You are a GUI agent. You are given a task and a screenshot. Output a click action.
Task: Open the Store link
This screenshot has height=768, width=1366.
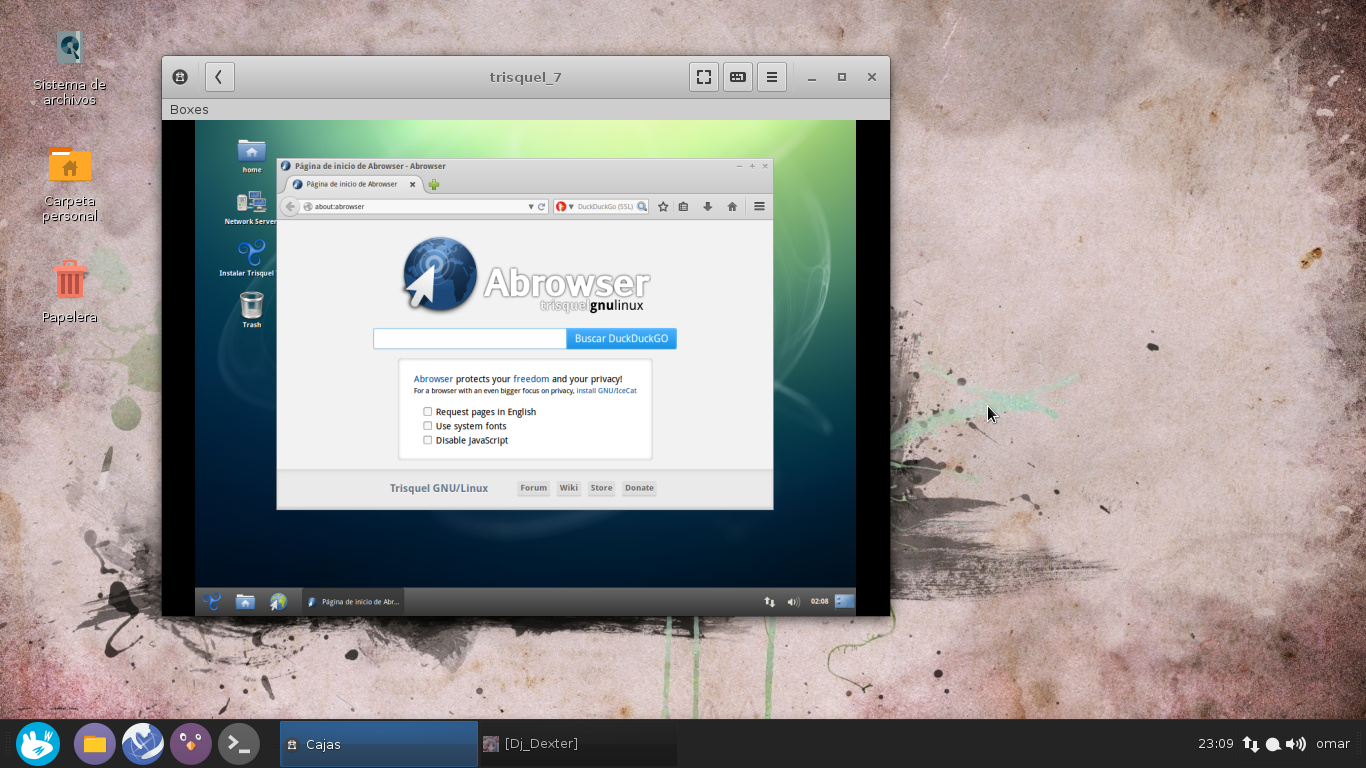[x=601, y=488]
